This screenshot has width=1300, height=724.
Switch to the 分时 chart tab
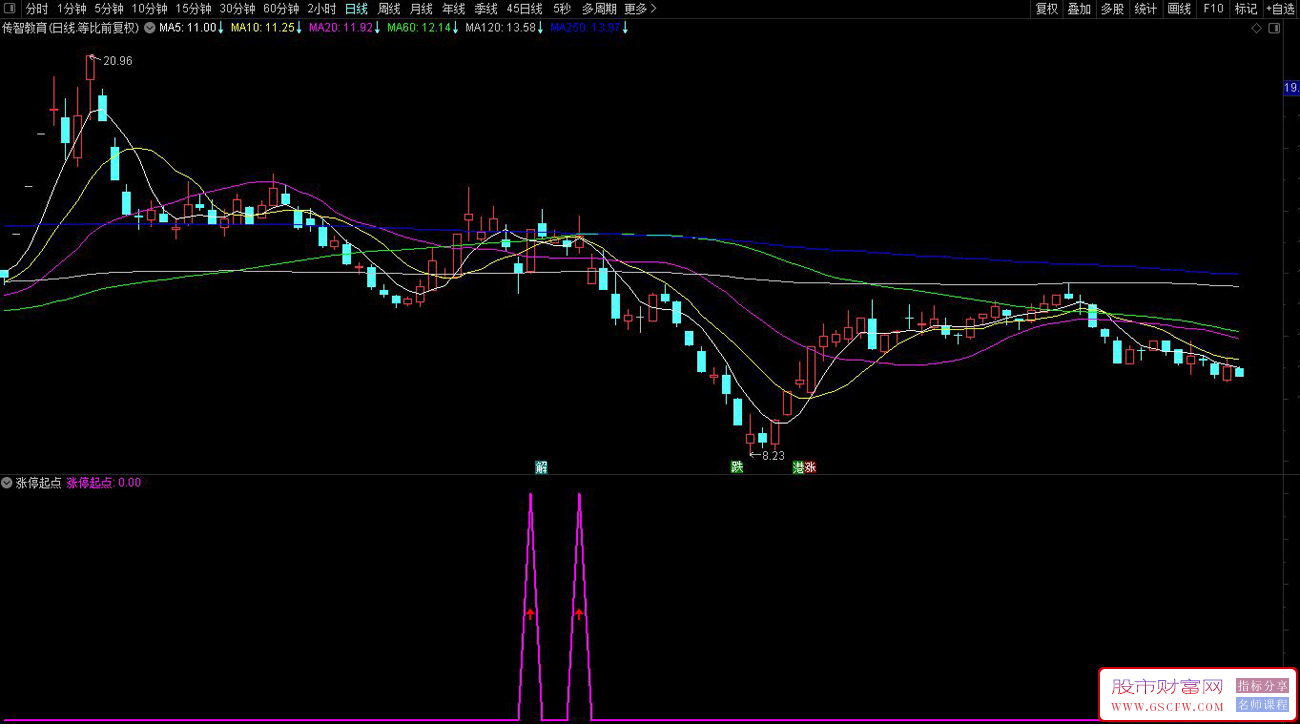37,9
